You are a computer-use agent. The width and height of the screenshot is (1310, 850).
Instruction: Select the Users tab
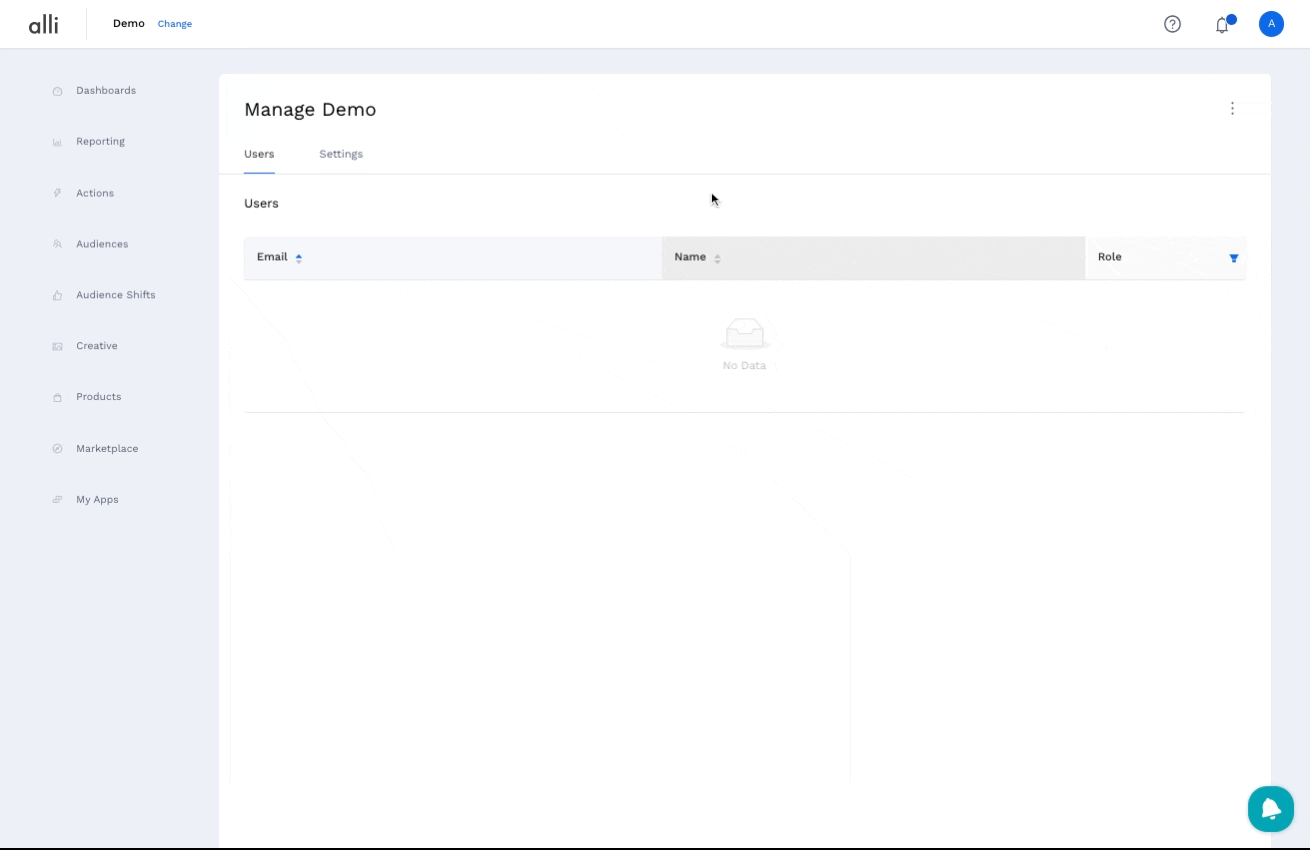259,154
